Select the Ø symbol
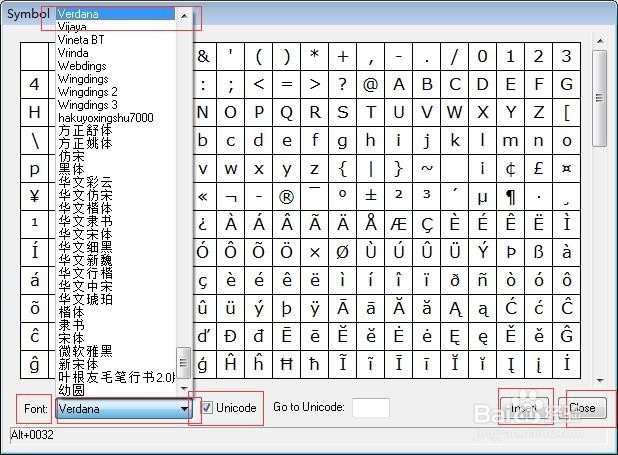 click(x=343, y=252)
